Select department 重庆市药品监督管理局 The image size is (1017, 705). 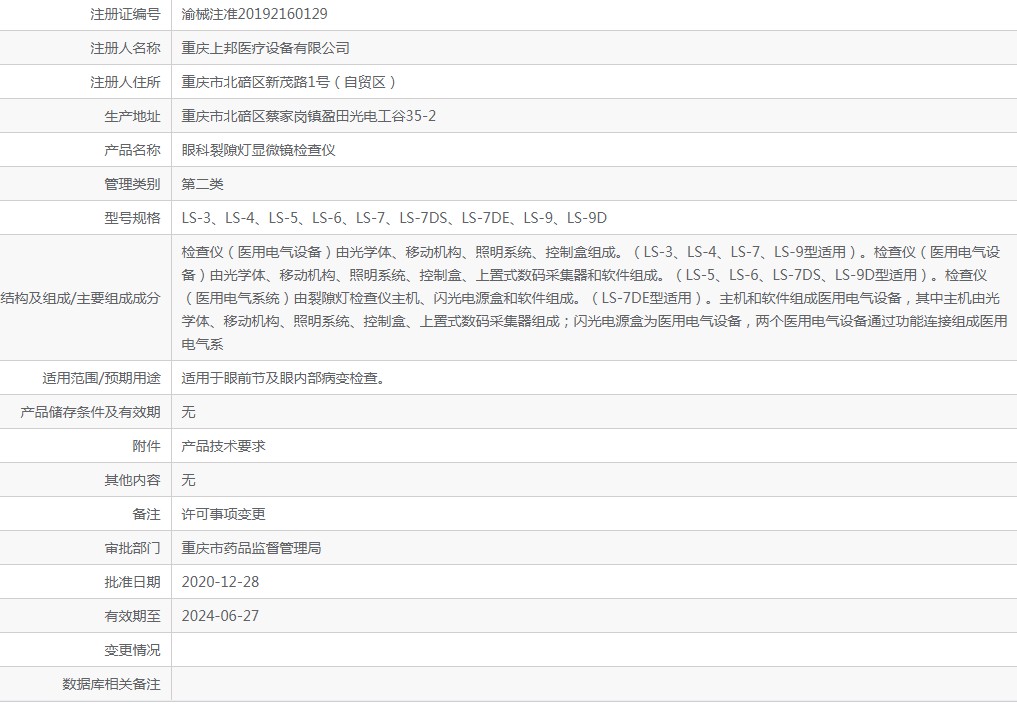point(251,548)
